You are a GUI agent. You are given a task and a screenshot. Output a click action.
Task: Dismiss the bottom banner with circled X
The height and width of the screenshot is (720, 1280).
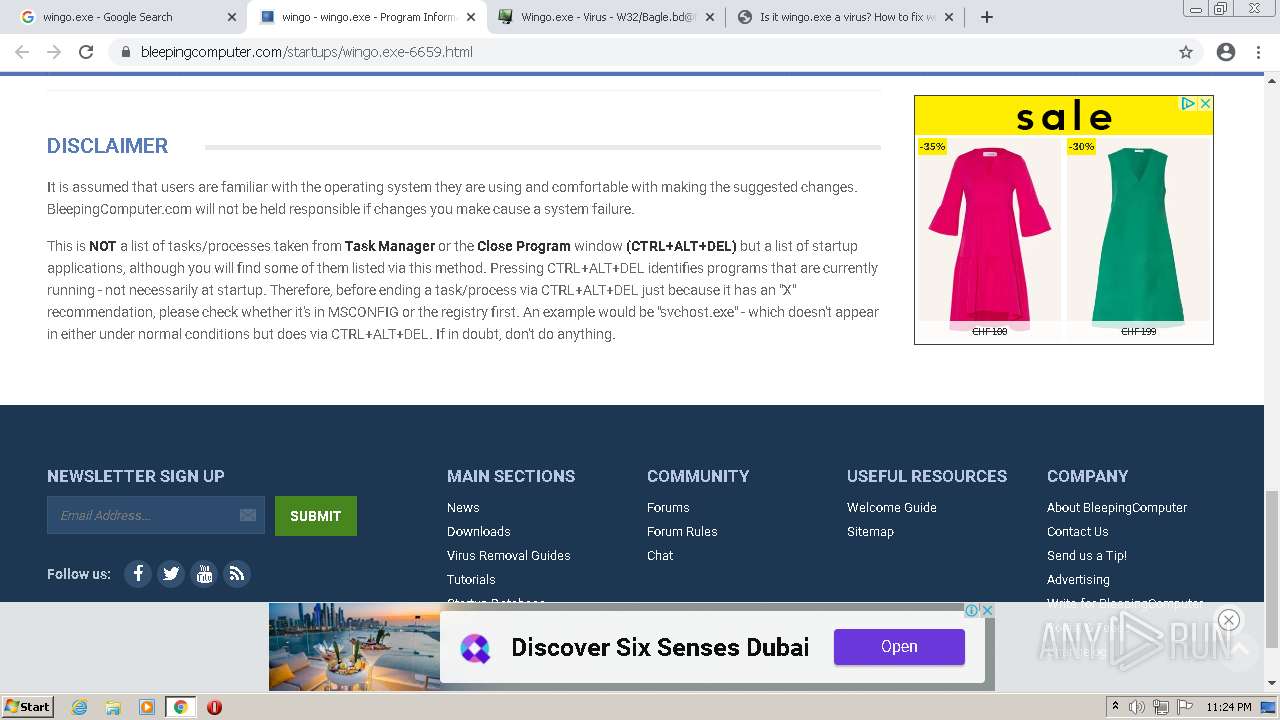1229,620
